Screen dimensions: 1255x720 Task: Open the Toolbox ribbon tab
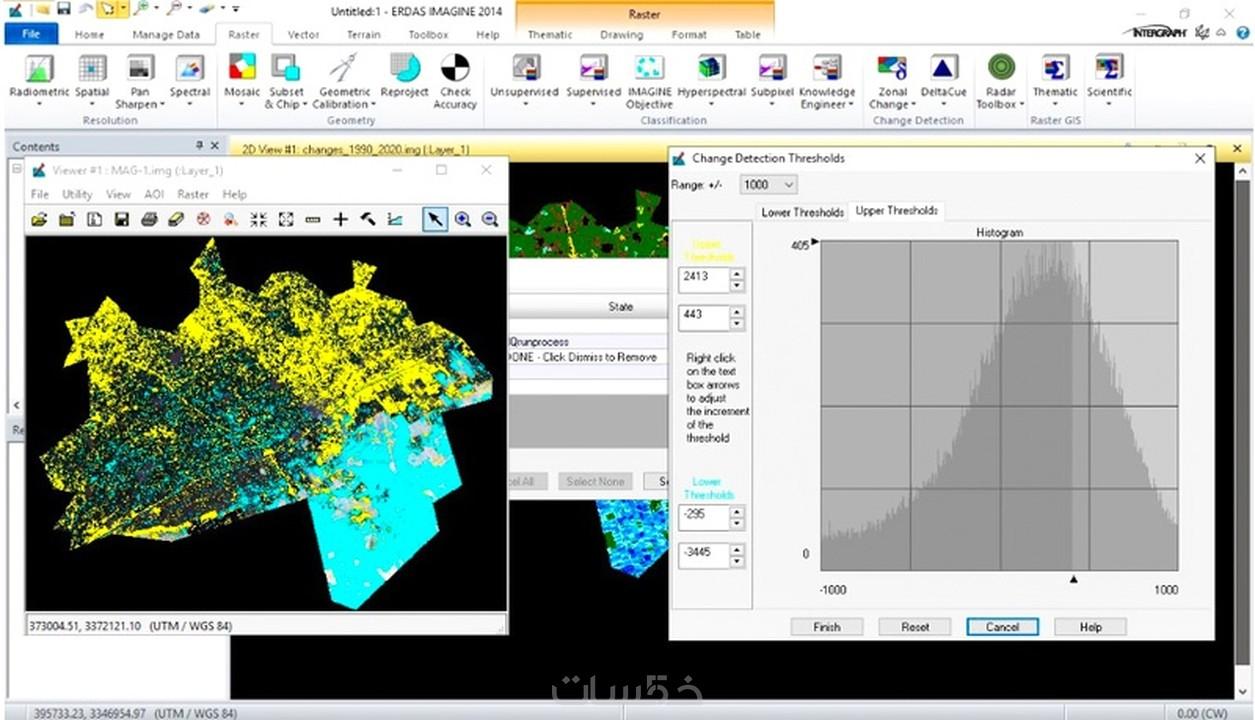(428, 34)
